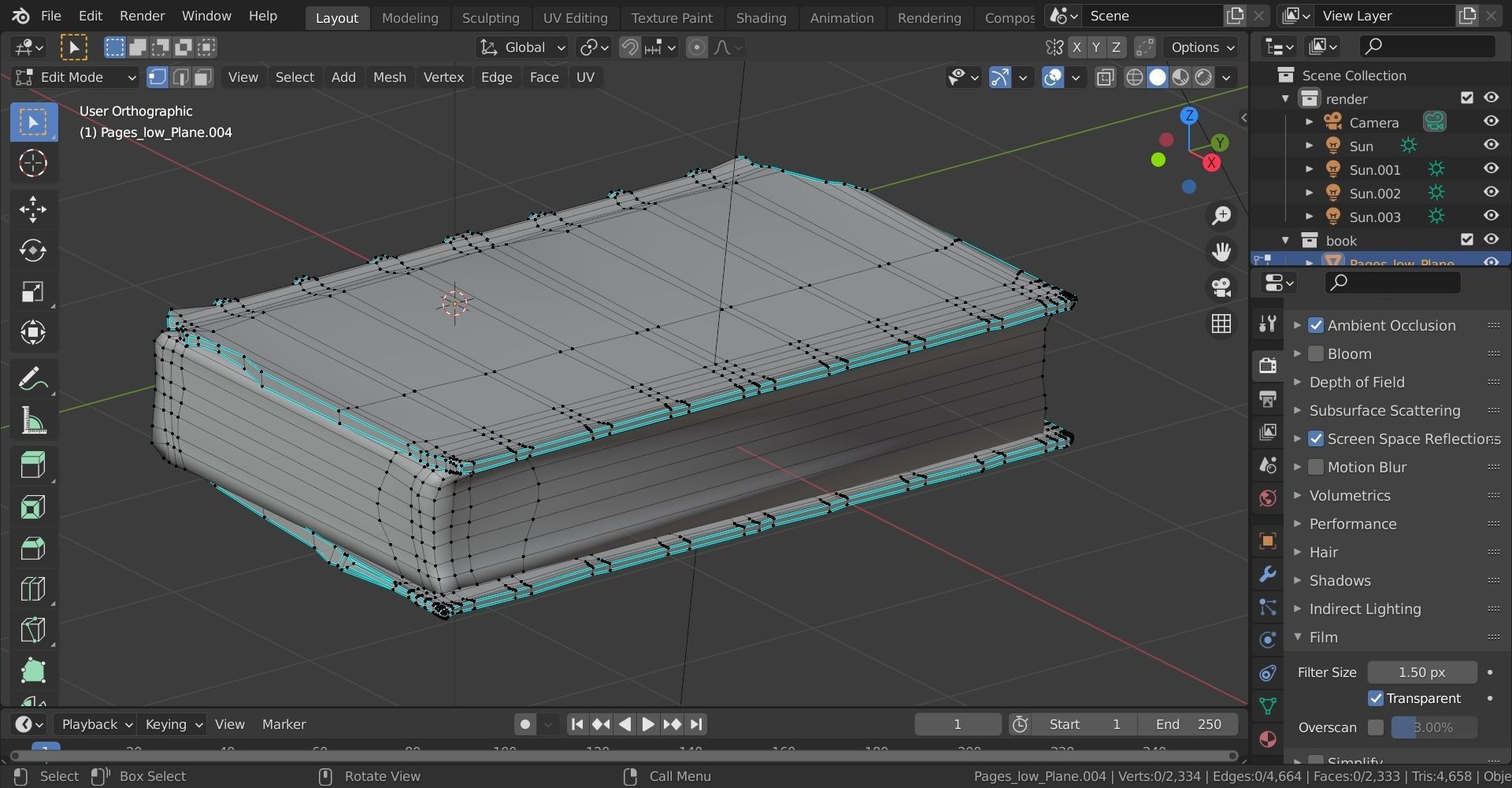Switch to rendered viewport shading
Image resolution: width=1512 pixels, height=788 pixels.
click(1203, 77)
